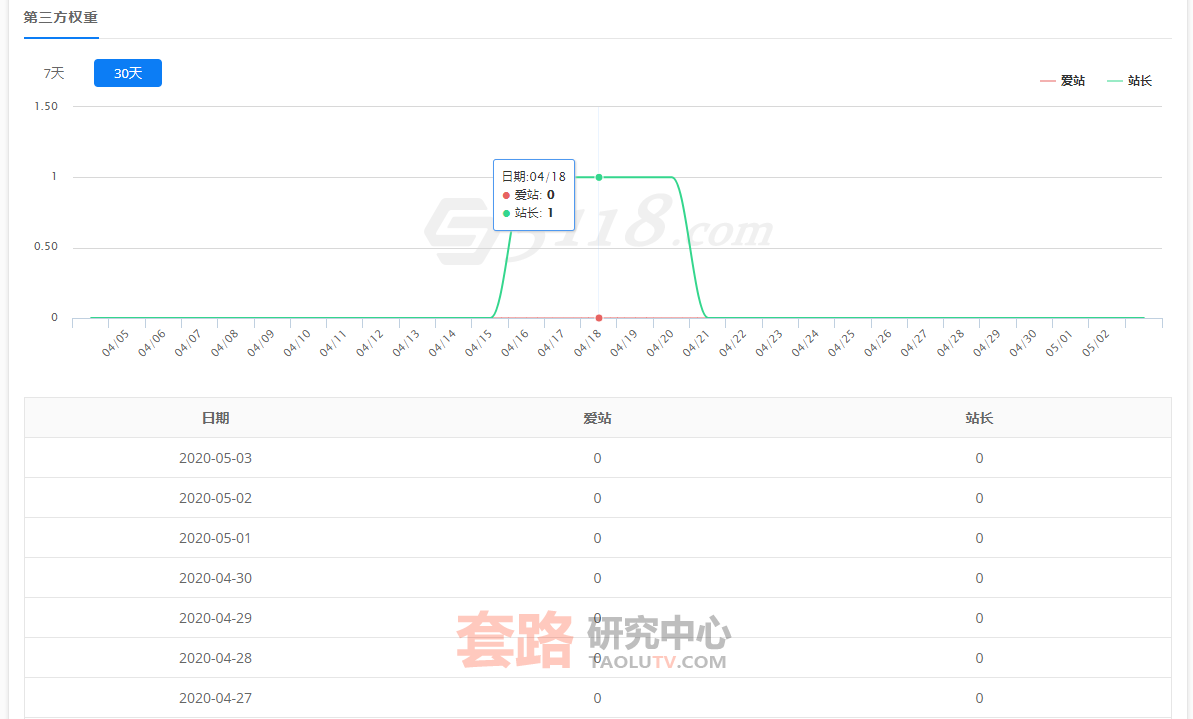Click the 30天 button

pyautogui.click(x=127, y=72)
